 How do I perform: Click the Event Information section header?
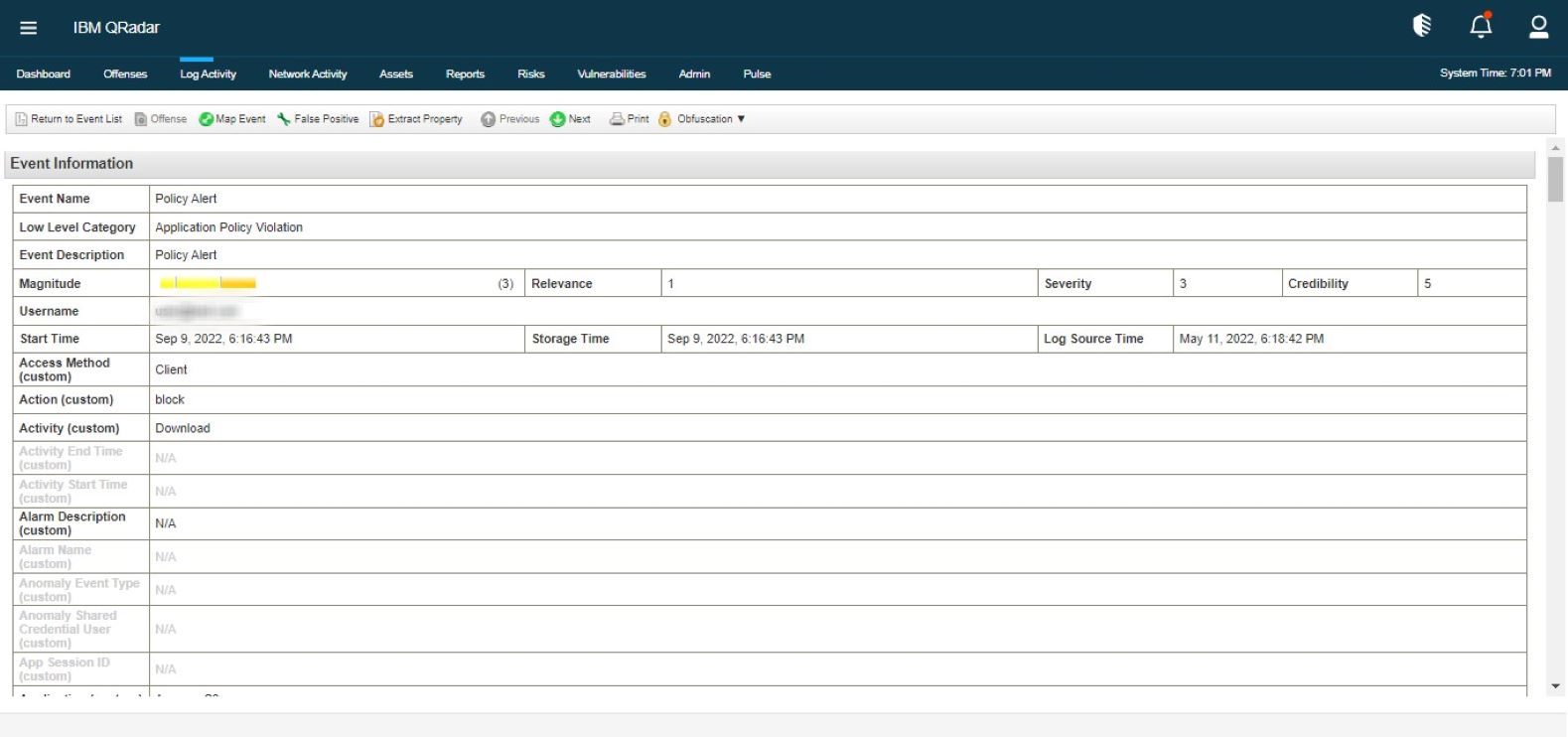click(x=770, y=164)
